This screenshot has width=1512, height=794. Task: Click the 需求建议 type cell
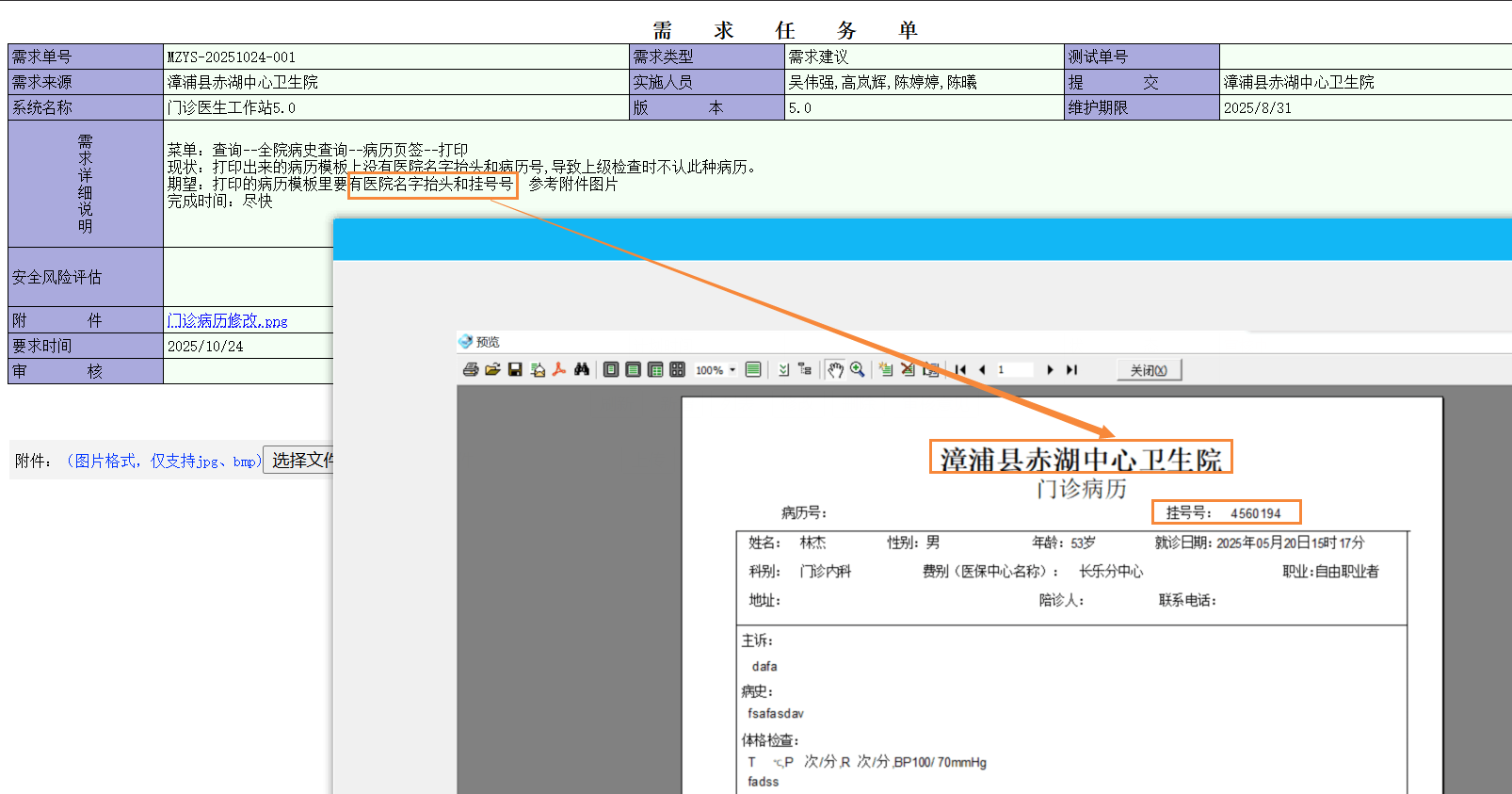(x=924, y=57)
